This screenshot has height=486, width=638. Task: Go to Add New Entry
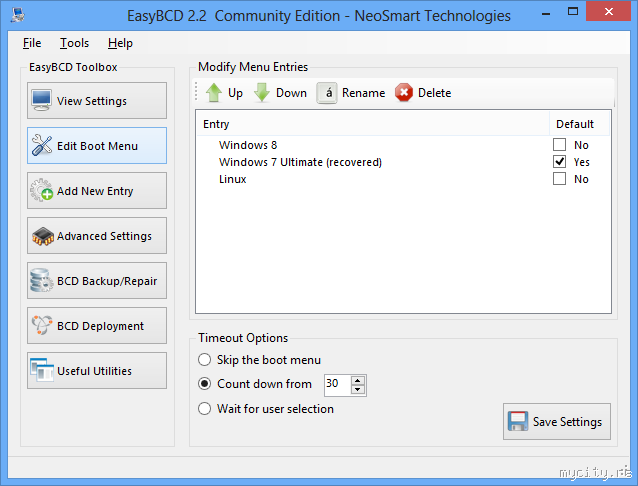(x=97, y=190)
